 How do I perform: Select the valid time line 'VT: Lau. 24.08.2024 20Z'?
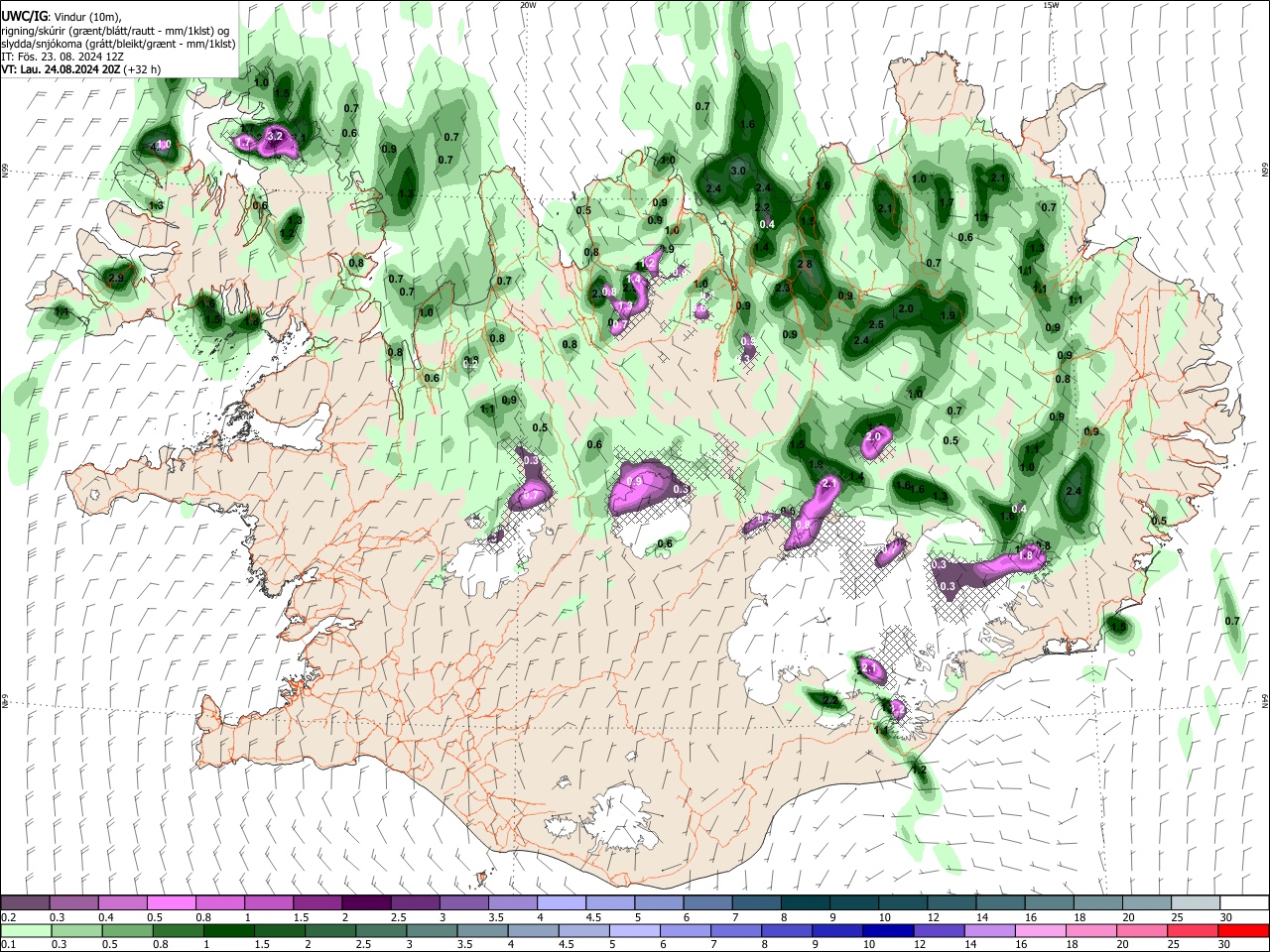(62, 69)
